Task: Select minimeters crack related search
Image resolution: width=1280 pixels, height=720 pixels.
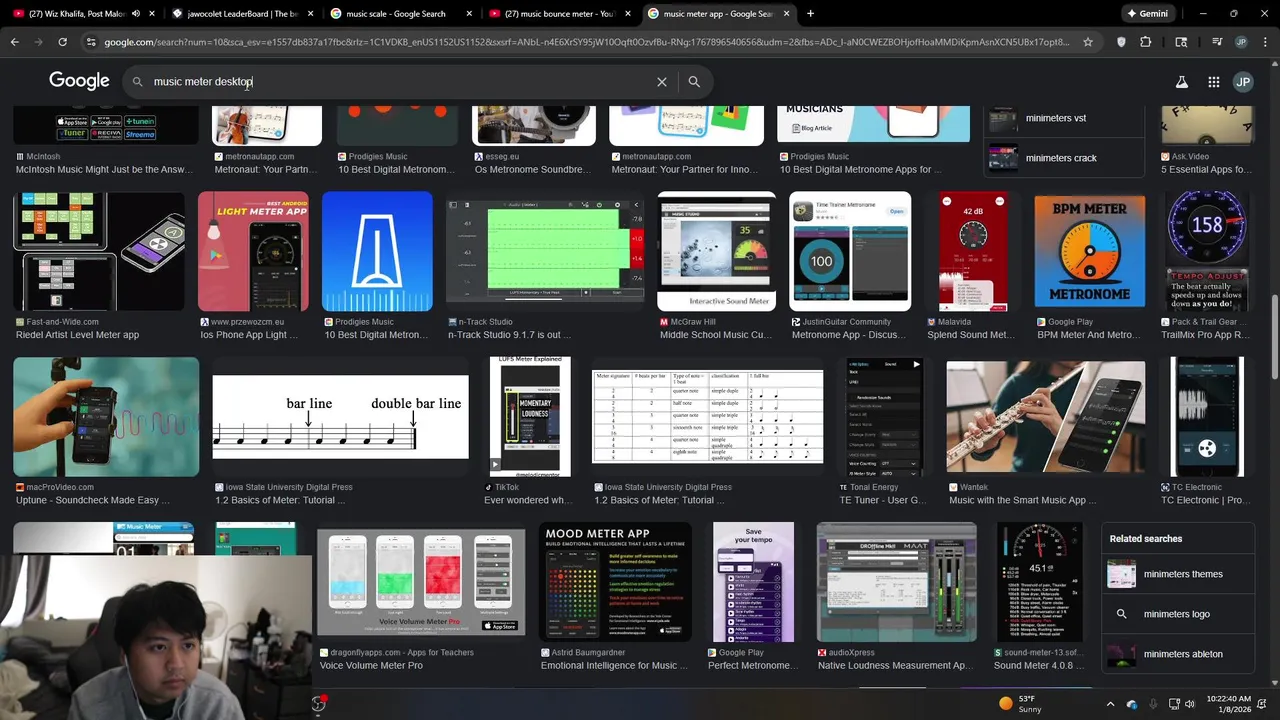Action: click(1064, 158)
